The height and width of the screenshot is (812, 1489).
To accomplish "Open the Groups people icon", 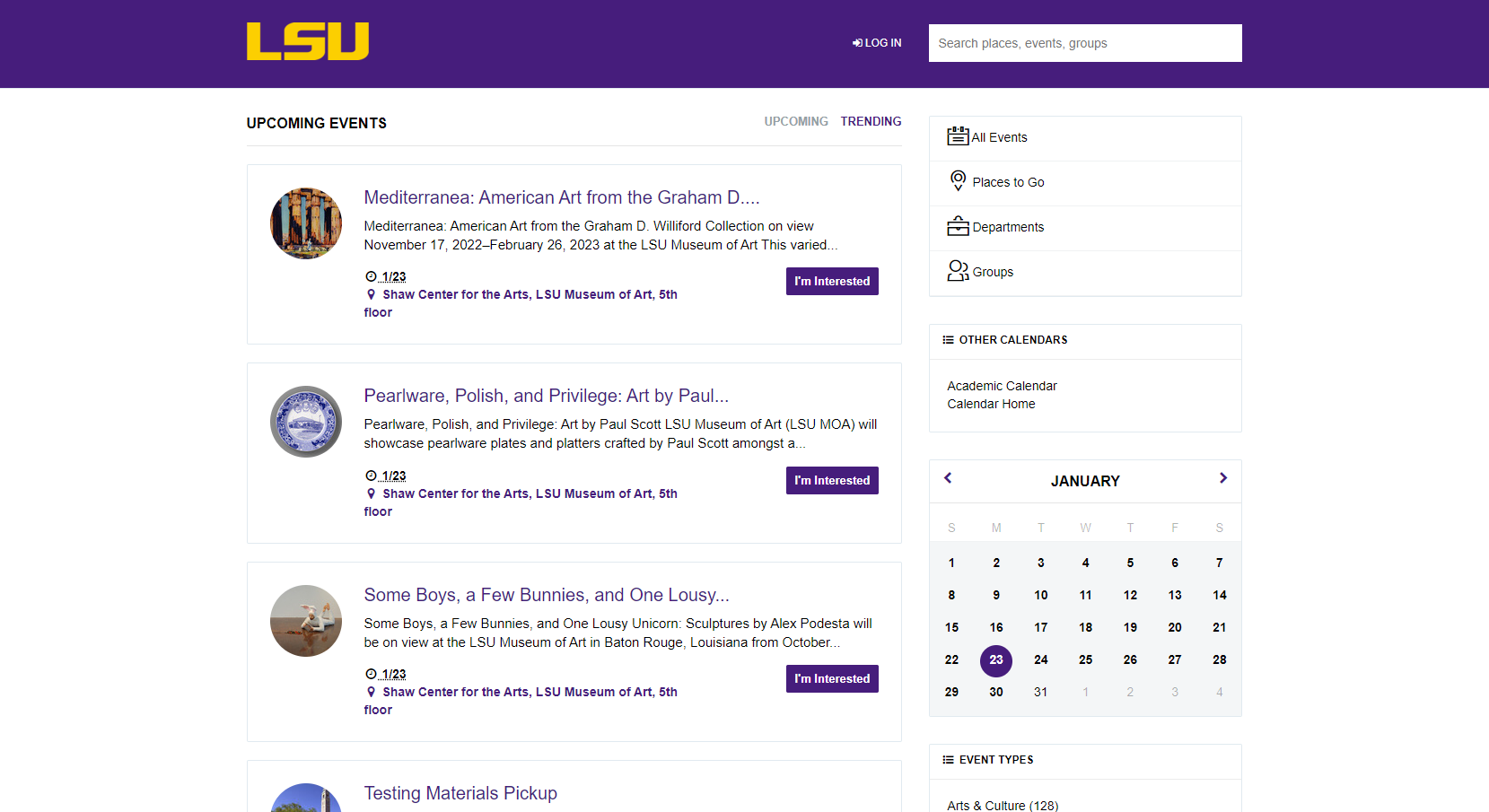I will point(958,271).
